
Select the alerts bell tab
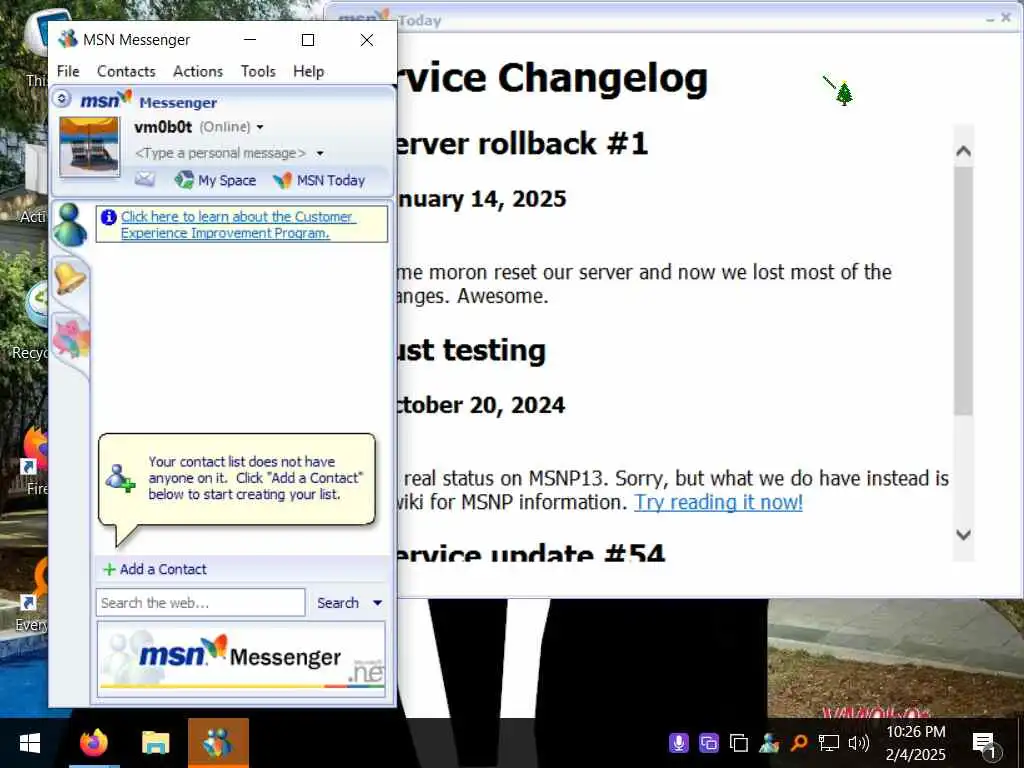pos(69,278)
